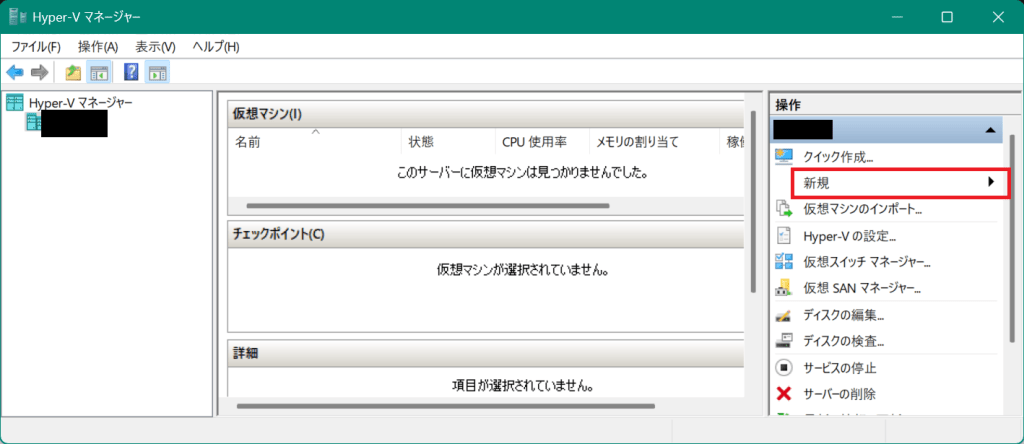Open the ファイル(F) menu

pos(36,47)
